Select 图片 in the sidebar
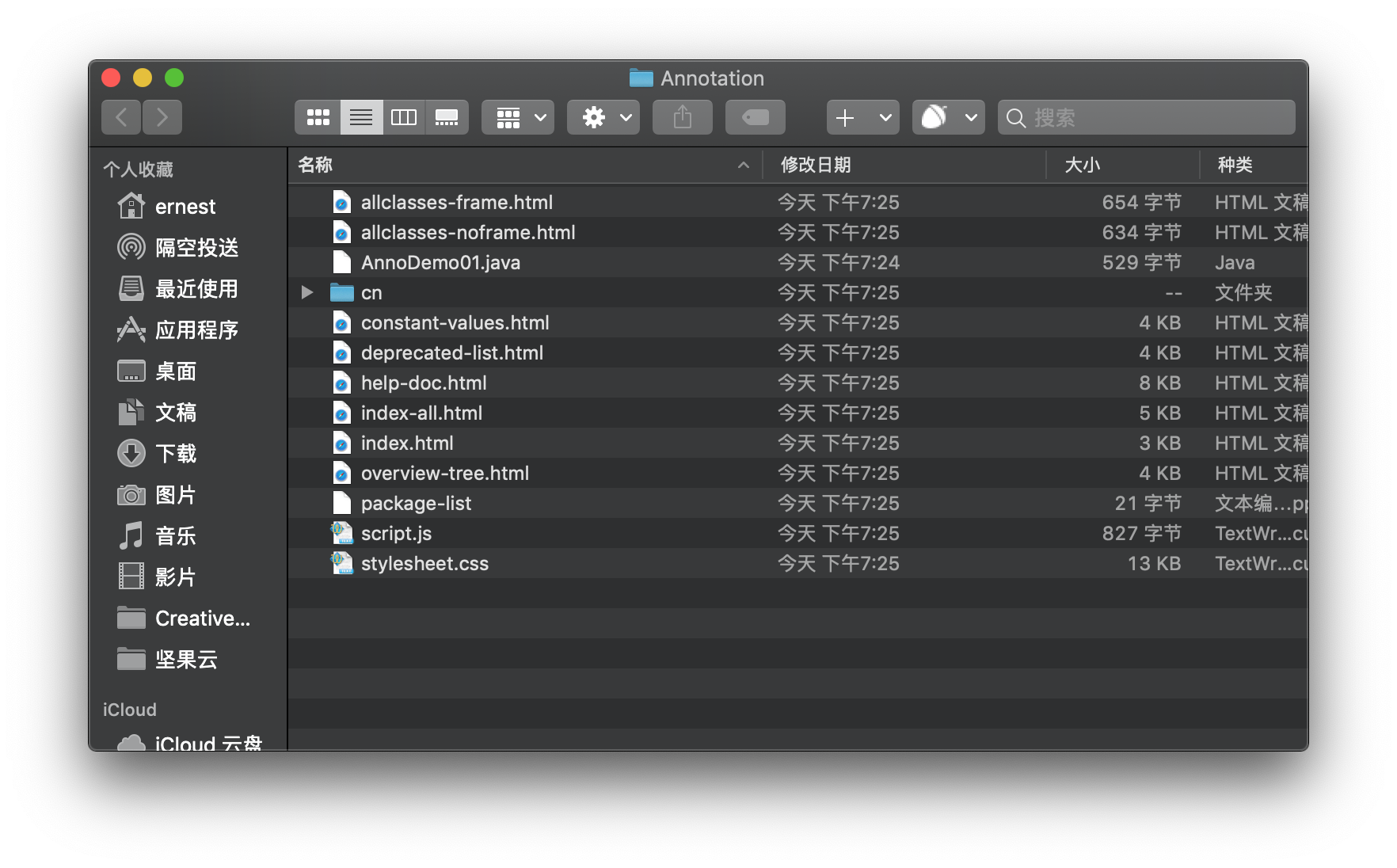This screenshot has height=868, width=1397. (188, 495)
